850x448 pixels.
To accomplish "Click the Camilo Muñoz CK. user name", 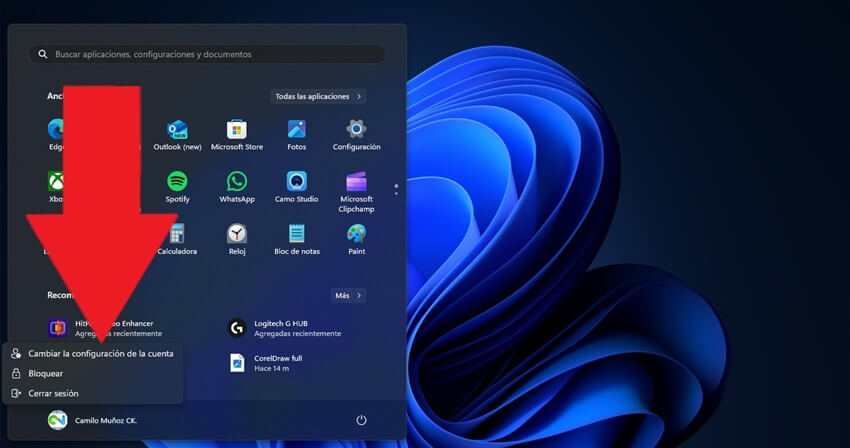I will coord(106,420).
